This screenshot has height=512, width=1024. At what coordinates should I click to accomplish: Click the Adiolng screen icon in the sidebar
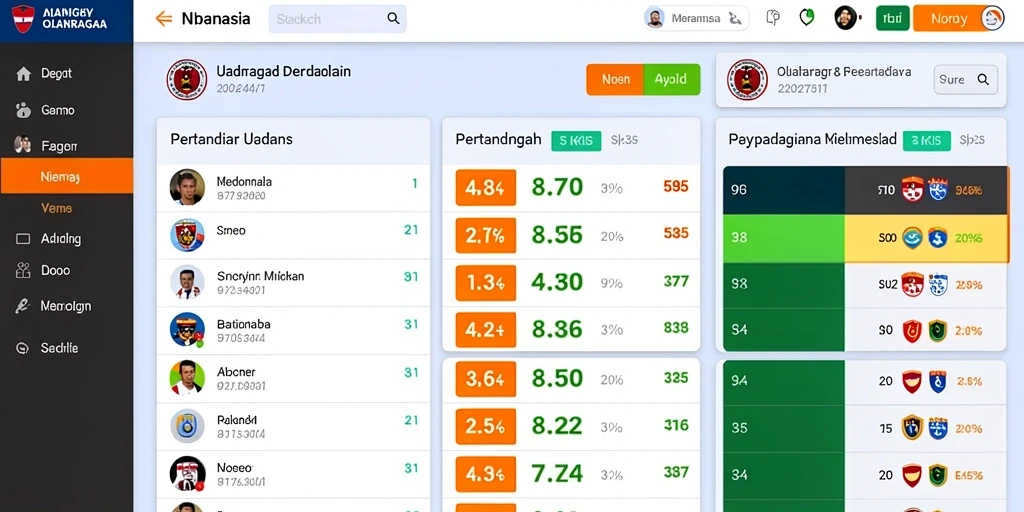click(x=23, y=239)
